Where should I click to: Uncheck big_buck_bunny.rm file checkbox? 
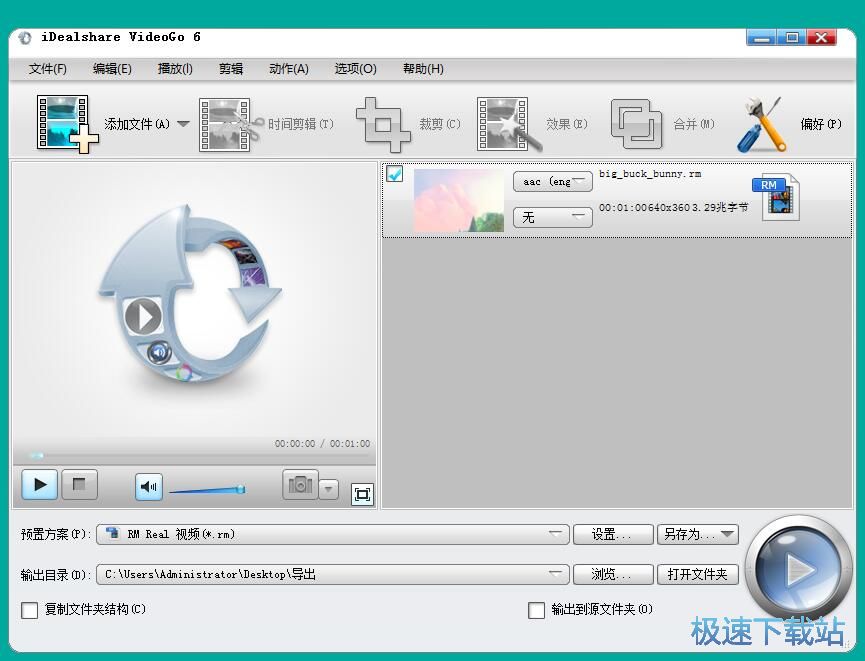click(x=394, y=174)
